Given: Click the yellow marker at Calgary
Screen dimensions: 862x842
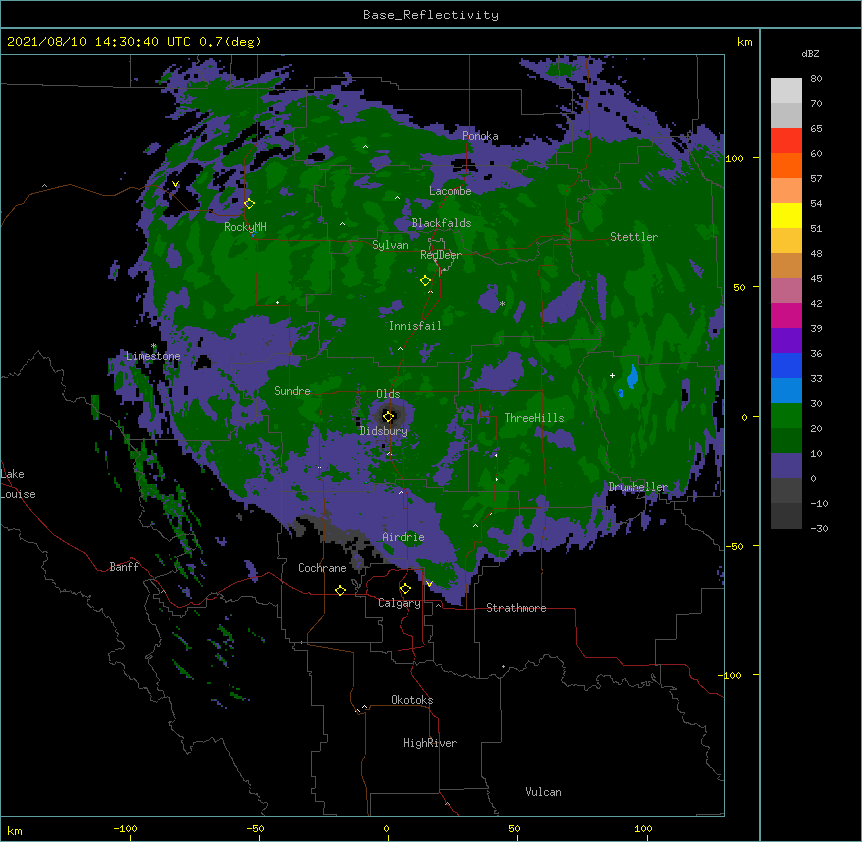Looking at the screenshot, I should [405, 589].
